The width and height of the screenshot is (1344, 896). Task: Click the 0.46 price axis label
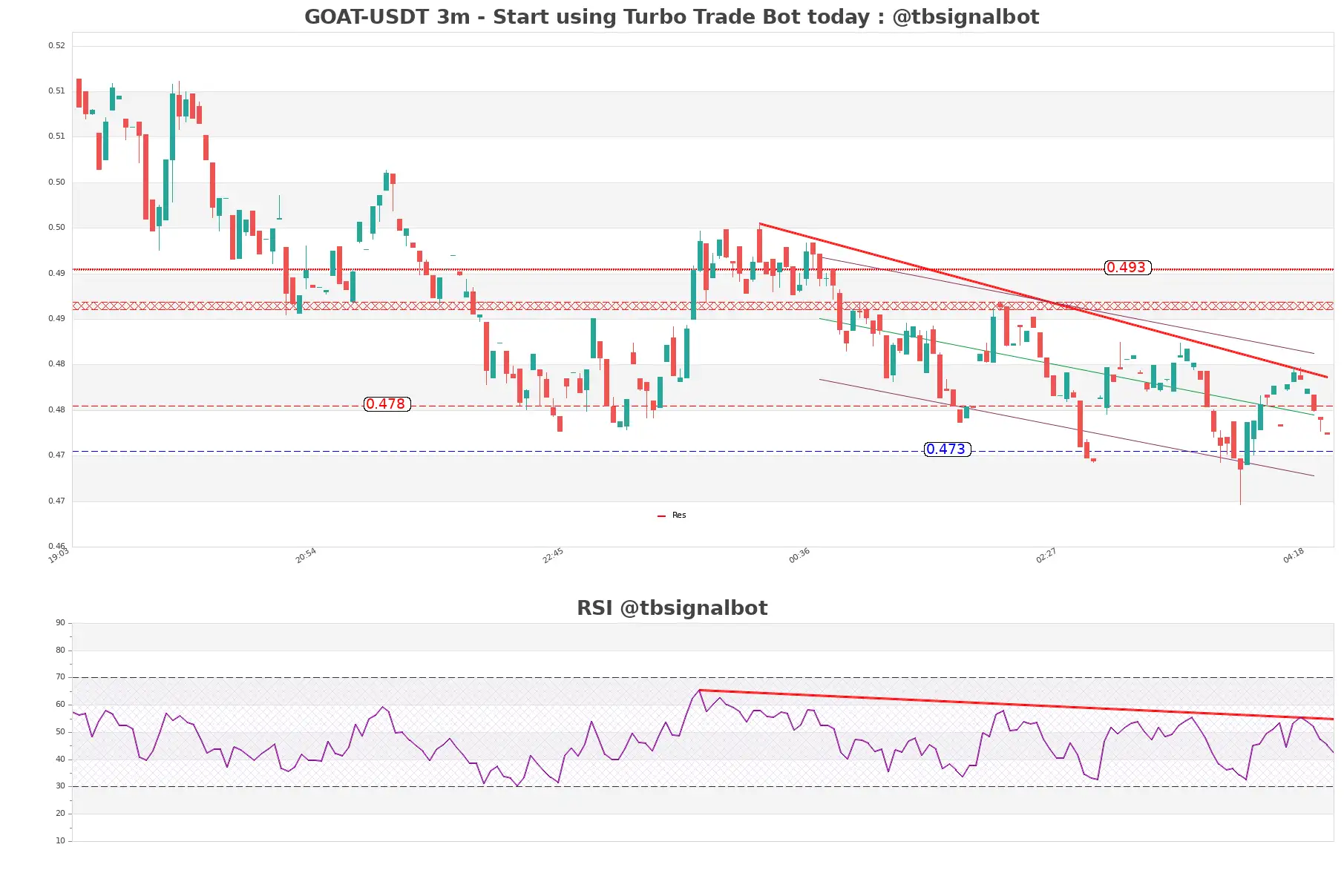[56, 546]
